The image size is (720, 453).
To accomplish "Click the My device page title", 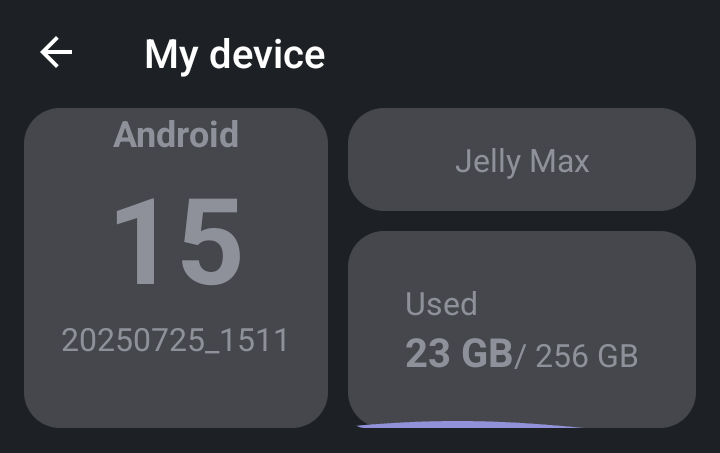I will click(x=234, y=54).
